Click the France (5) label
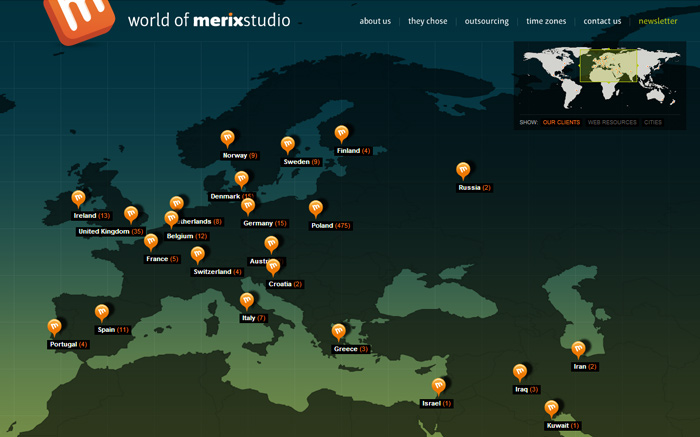700x437 pixels. point(162,259)
